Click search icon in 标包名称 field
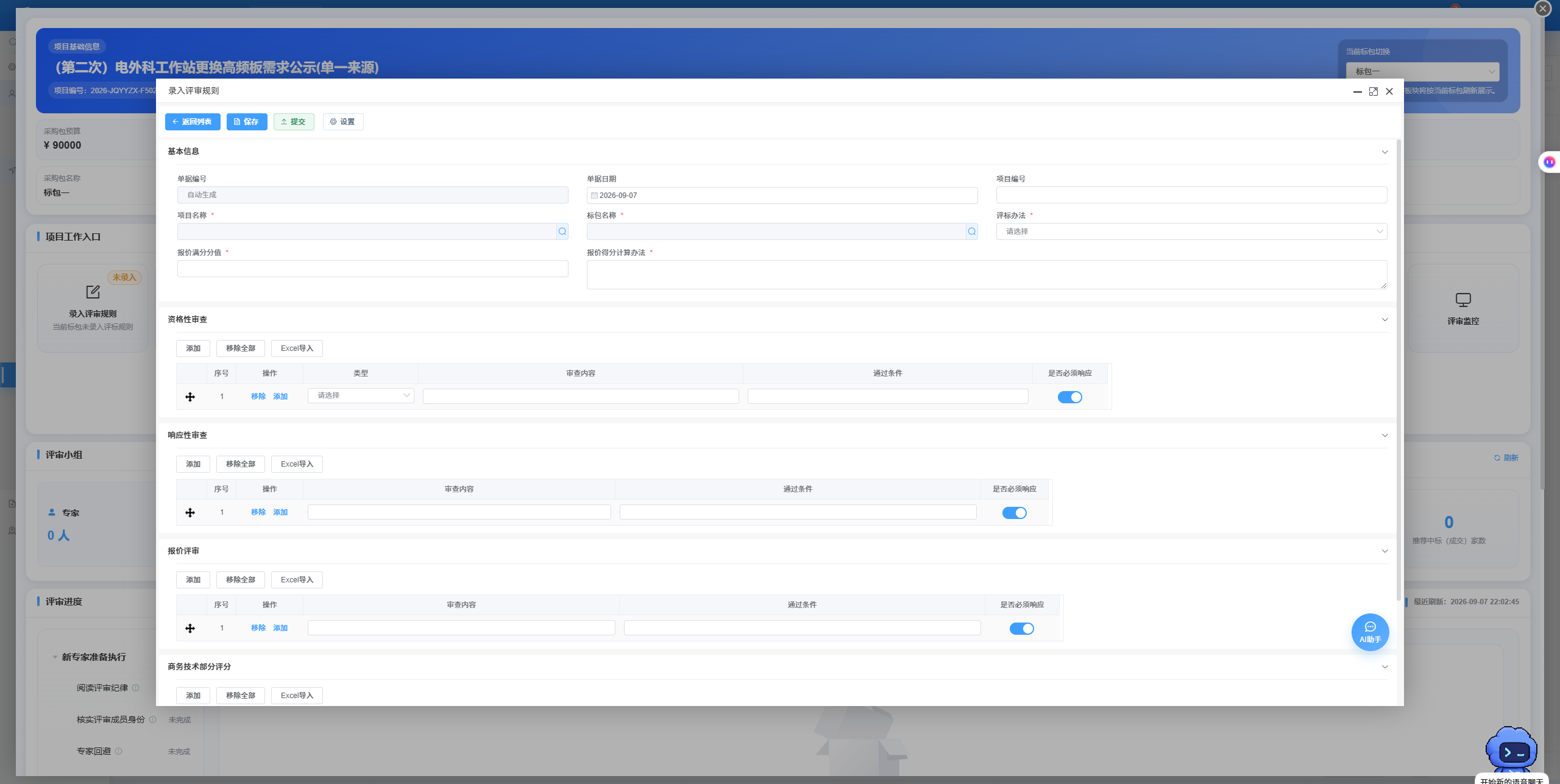 coord(971,231)
